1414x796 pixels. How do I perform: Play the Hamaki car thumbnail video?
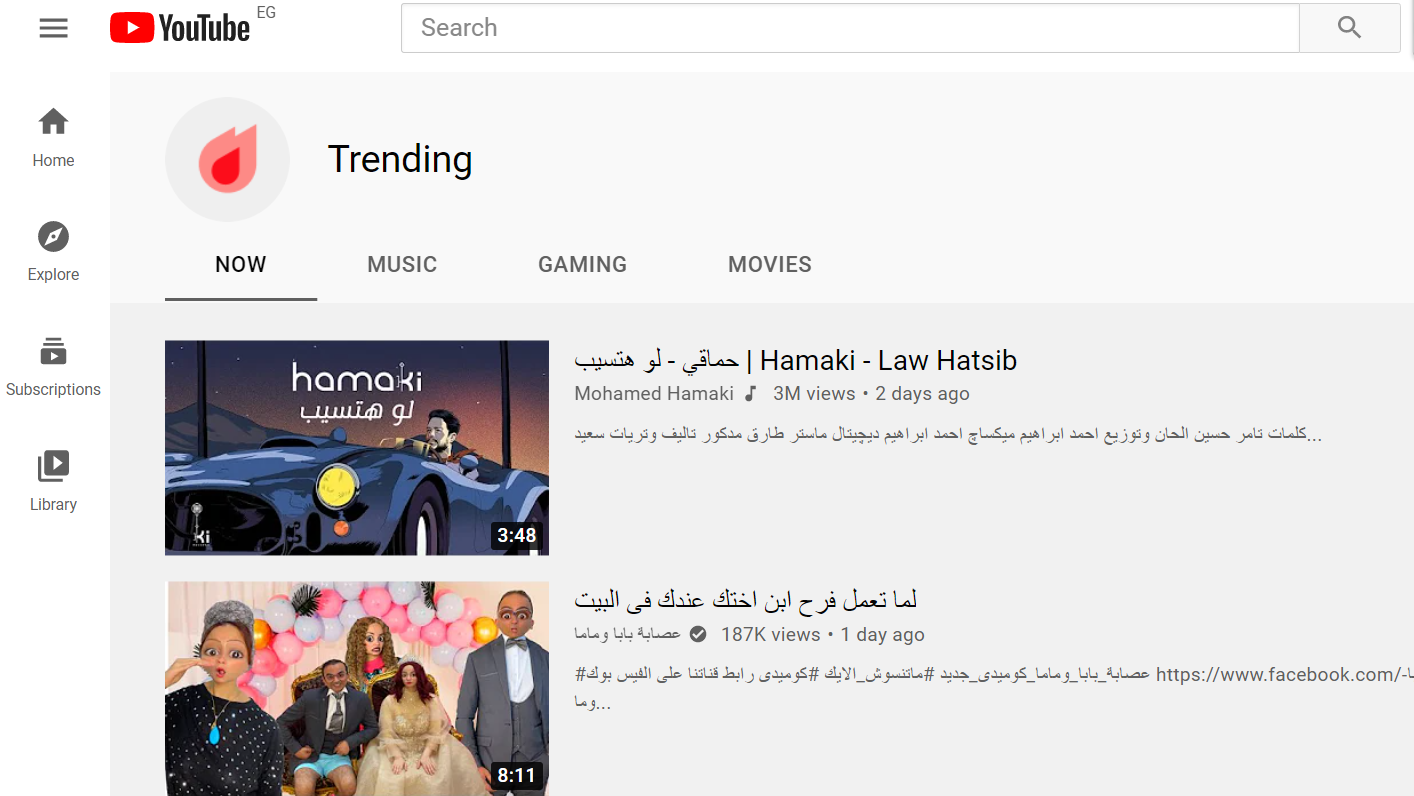click(357, 447)
